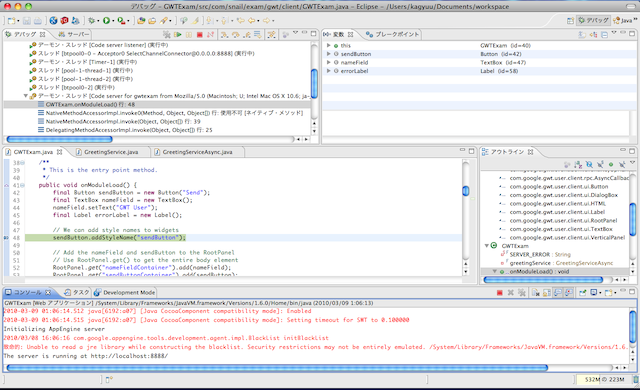Click the Forward navigation arrow in toolbar
Screen dimensions: 640x390
[x=267, y=20]
